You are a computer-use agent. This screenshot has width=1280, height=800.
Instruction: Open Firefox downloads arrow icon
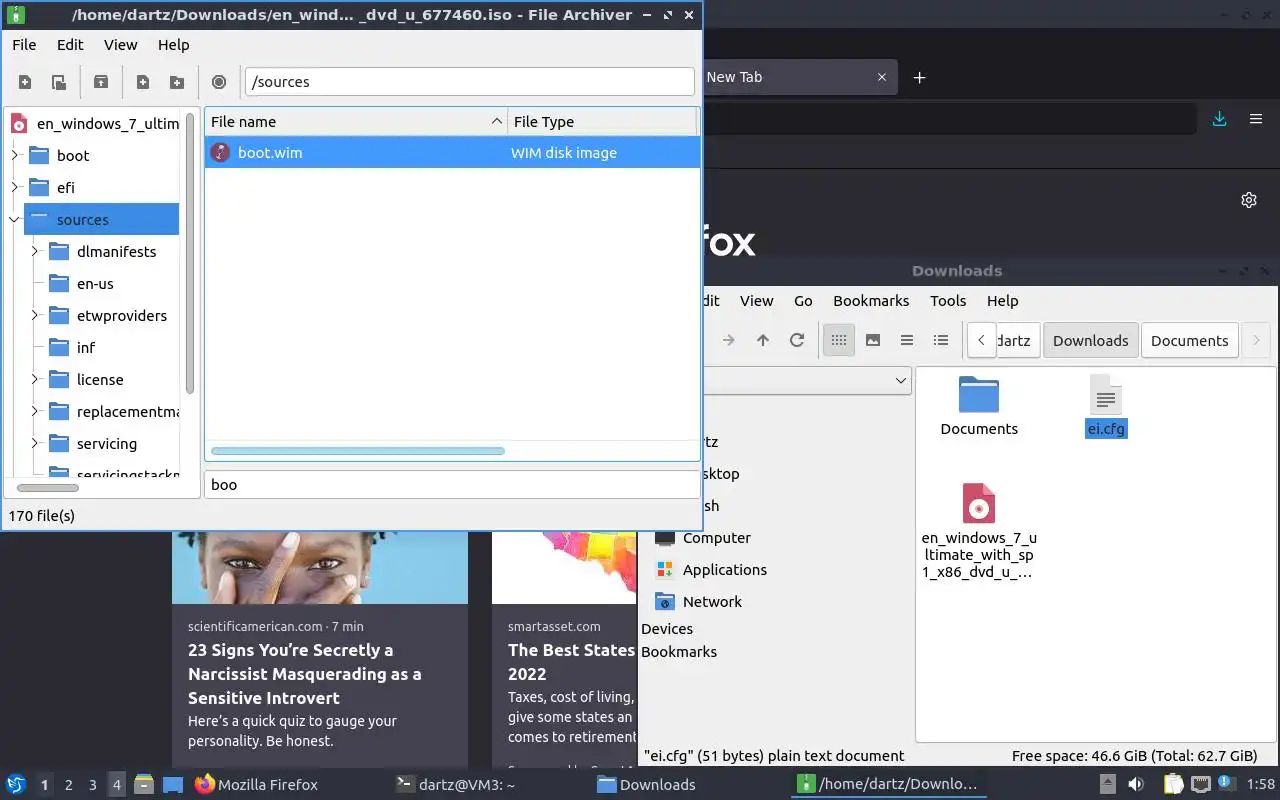coord(1219,119)
